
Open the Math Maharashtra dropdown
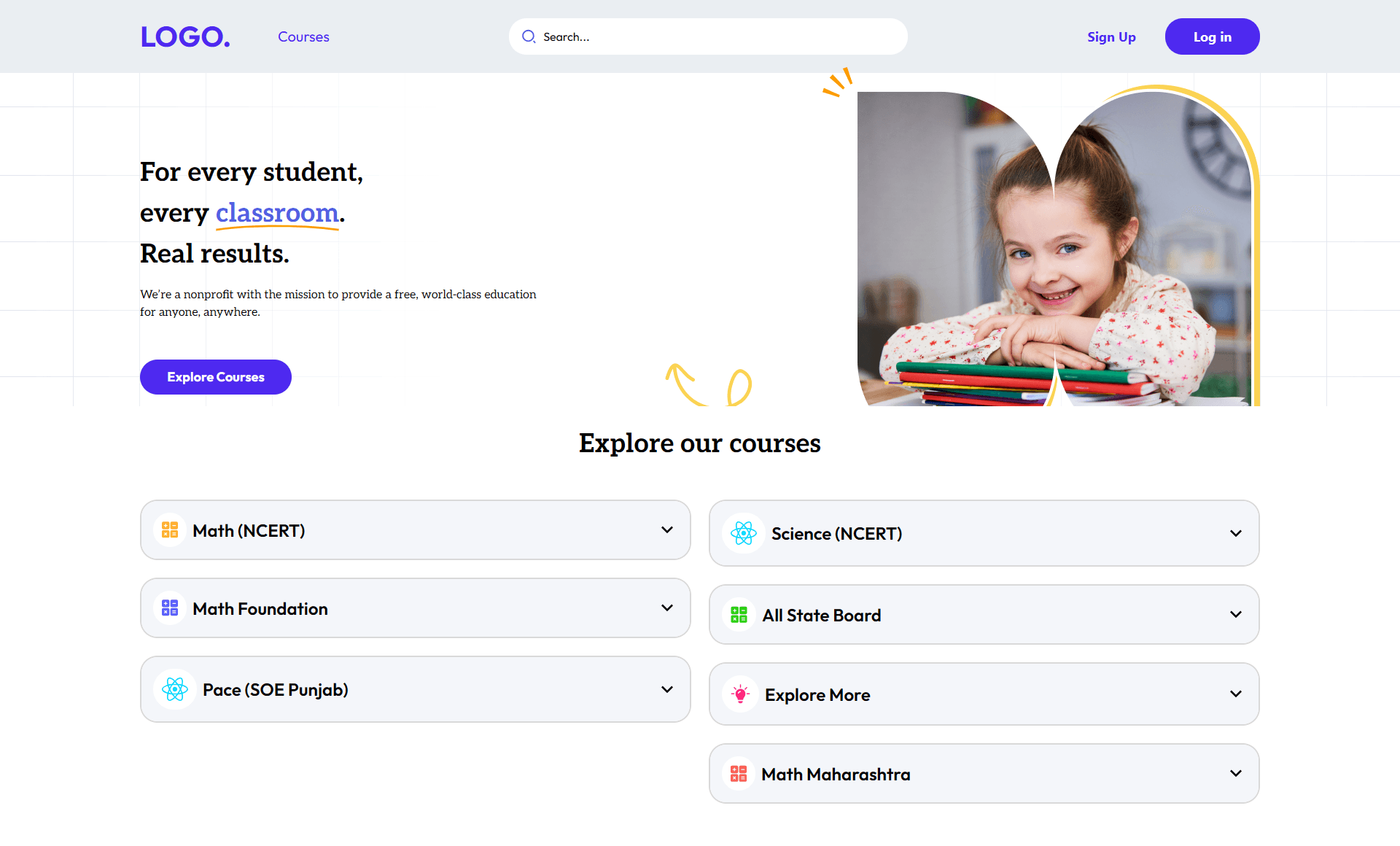1235,773
